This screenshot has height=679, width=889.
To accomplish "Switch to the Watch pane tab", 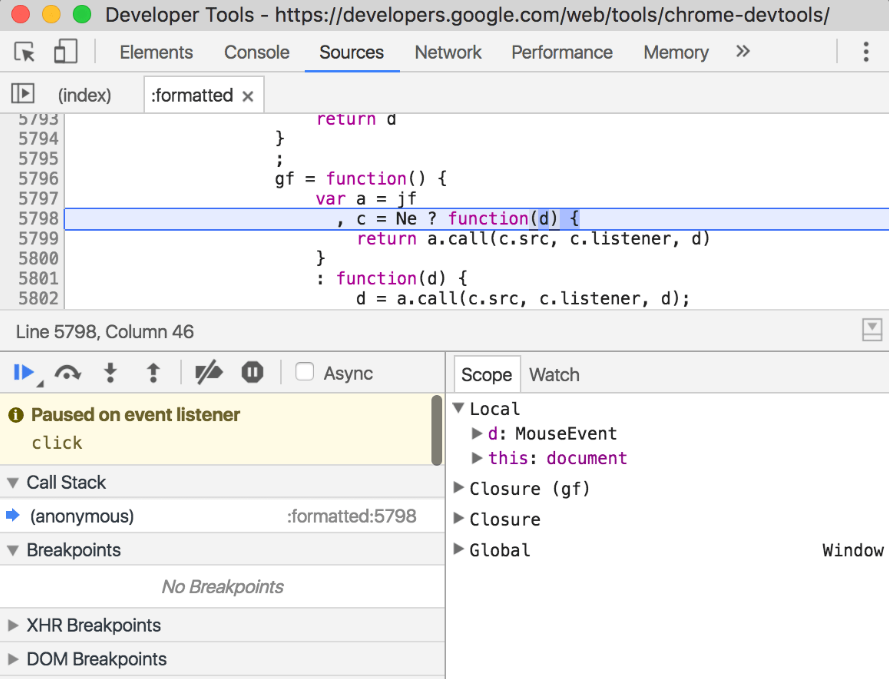I will [554, 375].
